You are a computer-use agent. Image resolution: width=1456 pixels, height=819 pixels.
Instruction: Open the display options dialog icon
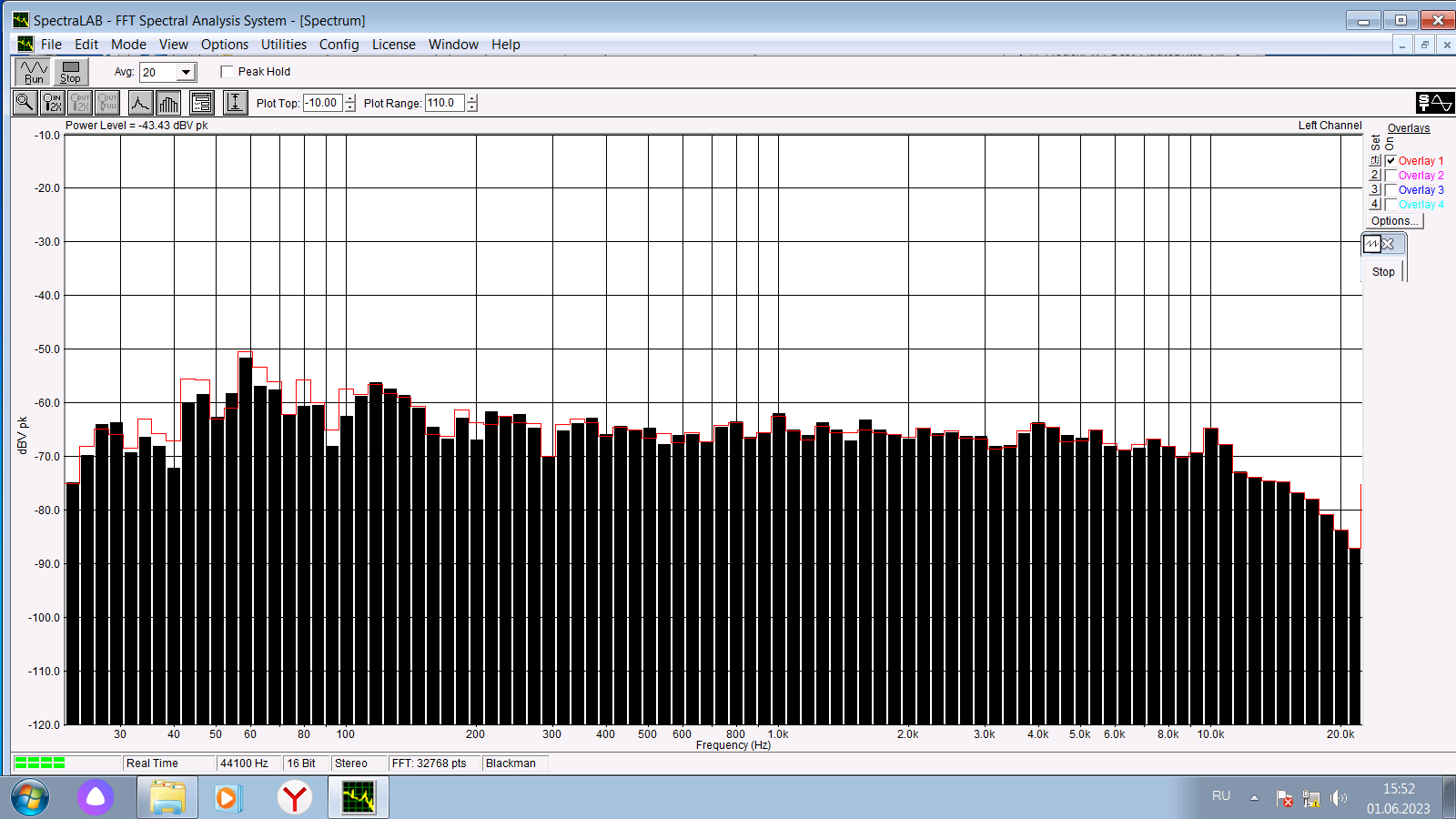coord(202,103)
